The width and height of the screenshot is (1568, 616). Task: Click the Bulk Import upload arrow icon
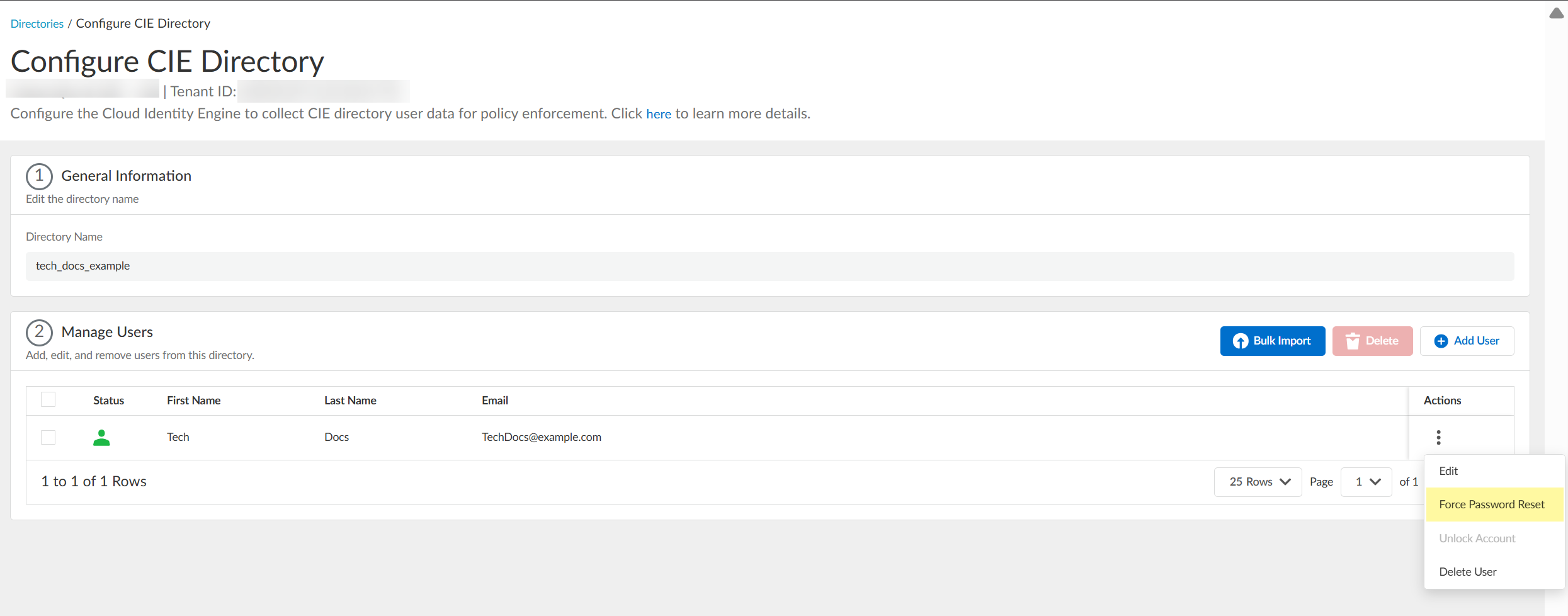pyautogui.click(x=1240, y=341)
